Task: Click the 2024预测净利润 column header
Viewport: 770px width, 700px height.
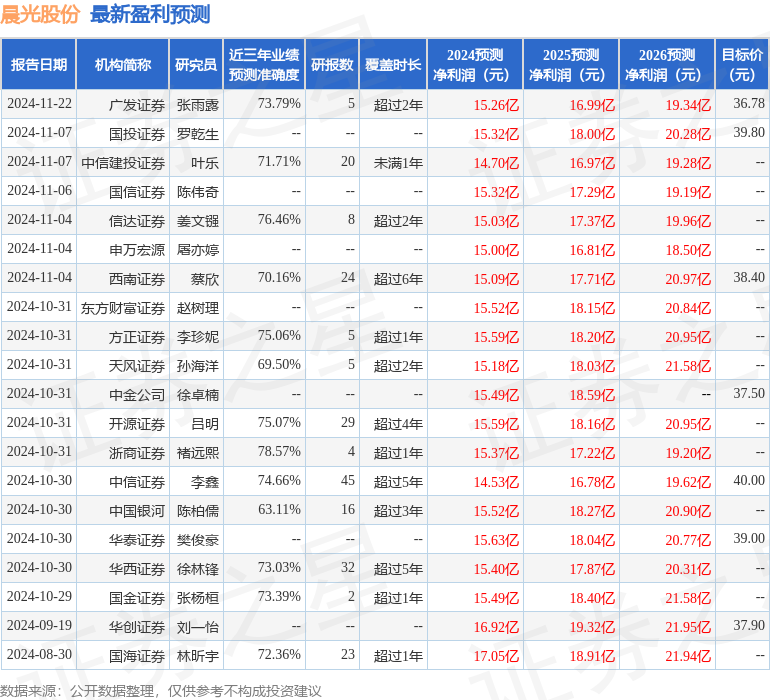Action: pyautogui.click(x=474, y=64)
